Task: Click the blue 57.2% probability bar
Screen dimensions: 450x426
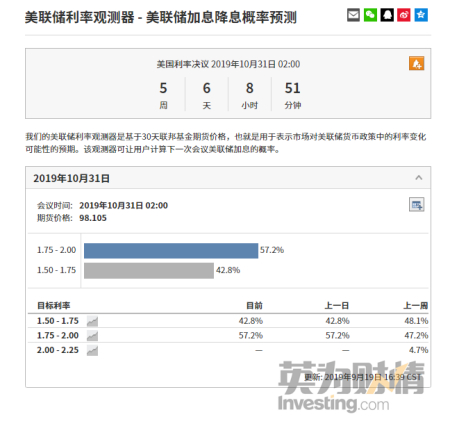Action: (x=171, y=251)
